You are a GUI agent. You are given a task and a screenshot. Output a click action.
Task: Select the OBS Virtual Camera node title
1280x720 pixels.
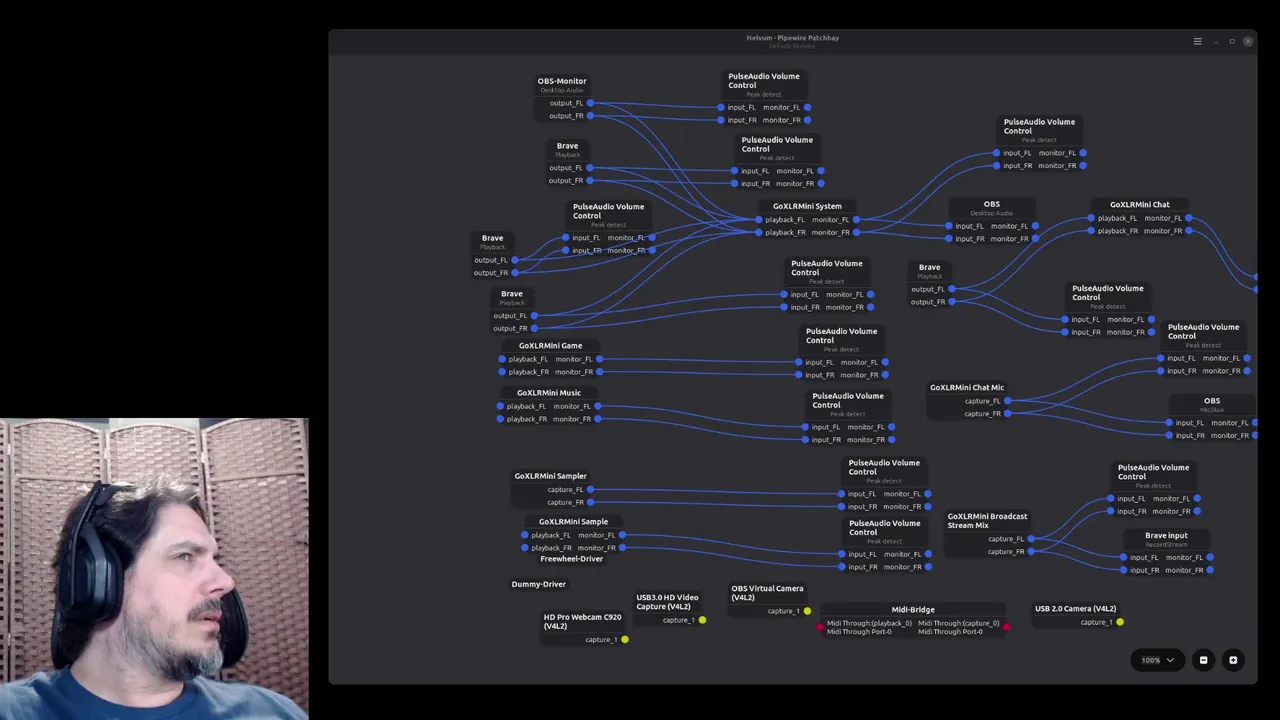[x=767, y=593]
